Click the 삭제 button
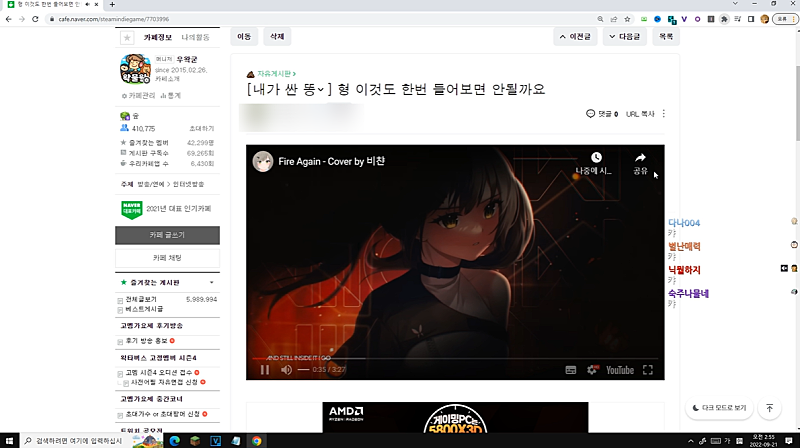 [x=277, y=37]
